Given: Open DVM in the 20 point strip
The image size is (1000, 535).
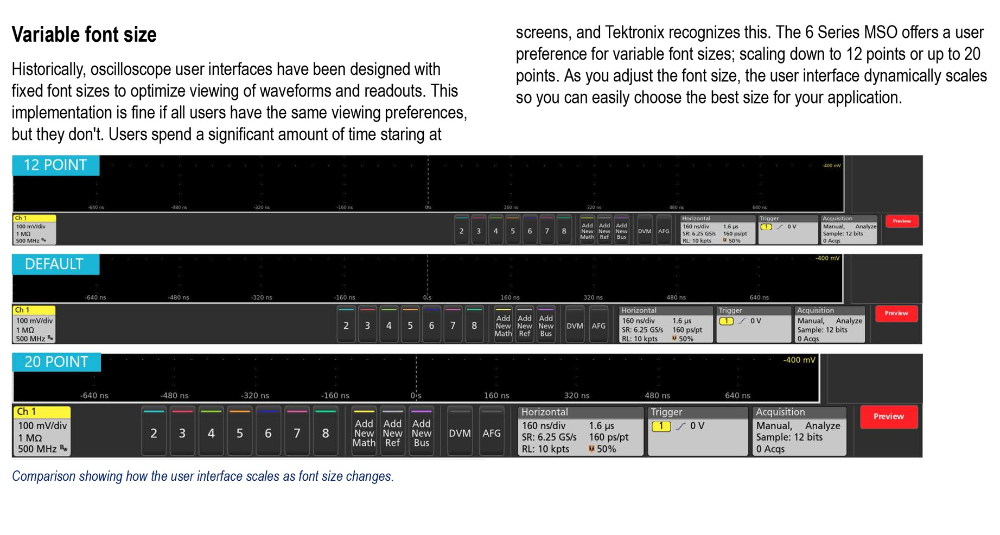Looking at the screenshot, I should click(x=460, y=432).
